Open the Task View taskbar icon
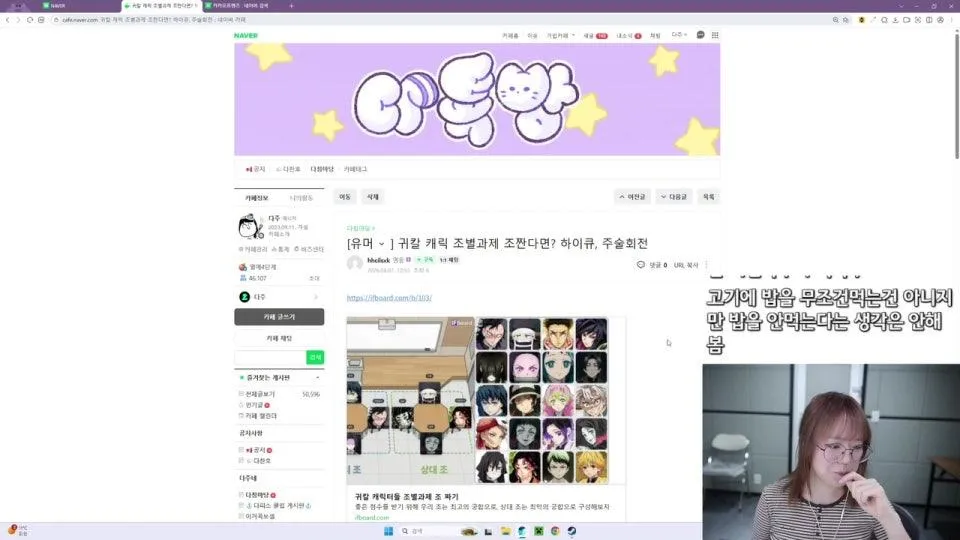 pos(488,531)
